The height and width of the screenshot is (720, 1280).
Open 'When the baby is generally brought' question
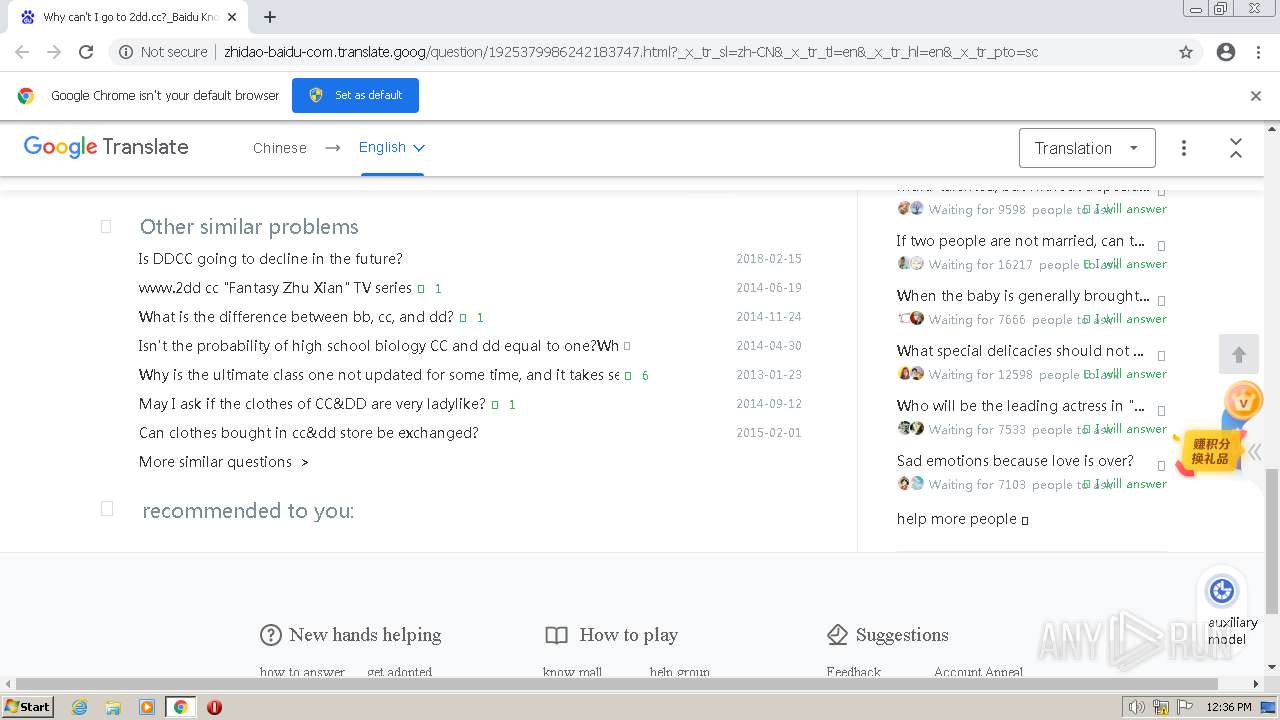coord(1023,295)
